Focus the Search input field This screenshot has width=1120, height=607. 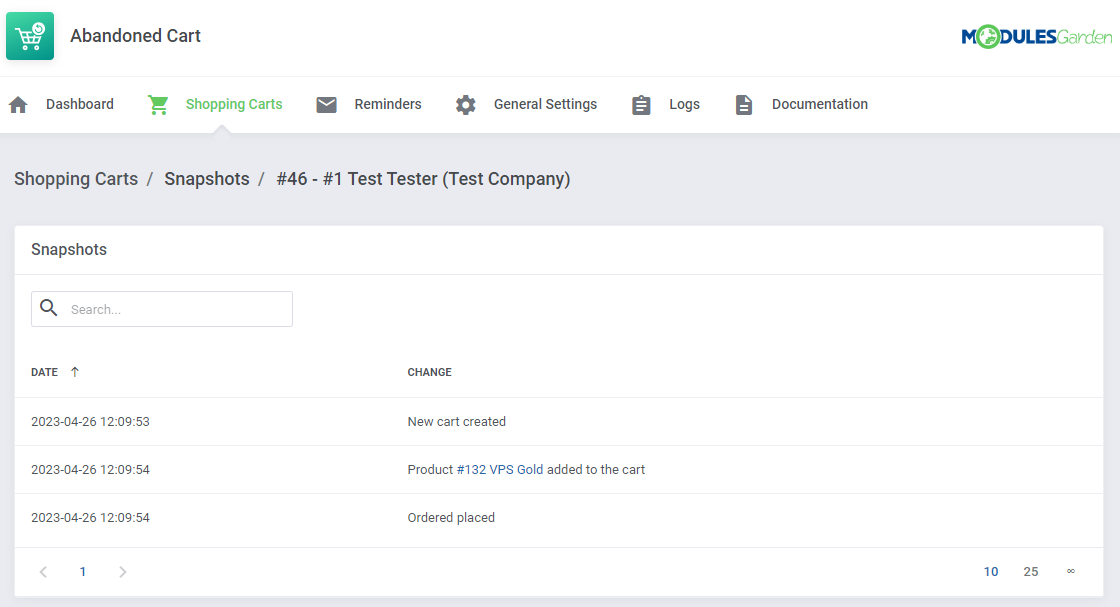click(162, 309)
